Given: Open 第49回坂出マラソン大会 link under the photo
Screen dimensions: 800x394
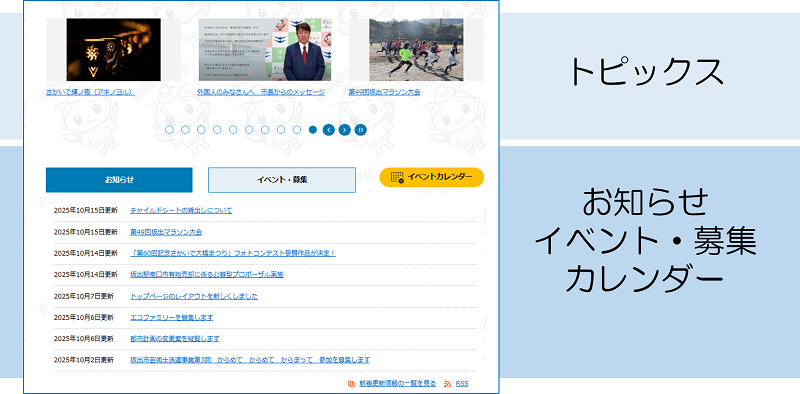Looking at the screenshot, I should click(384, 92).
